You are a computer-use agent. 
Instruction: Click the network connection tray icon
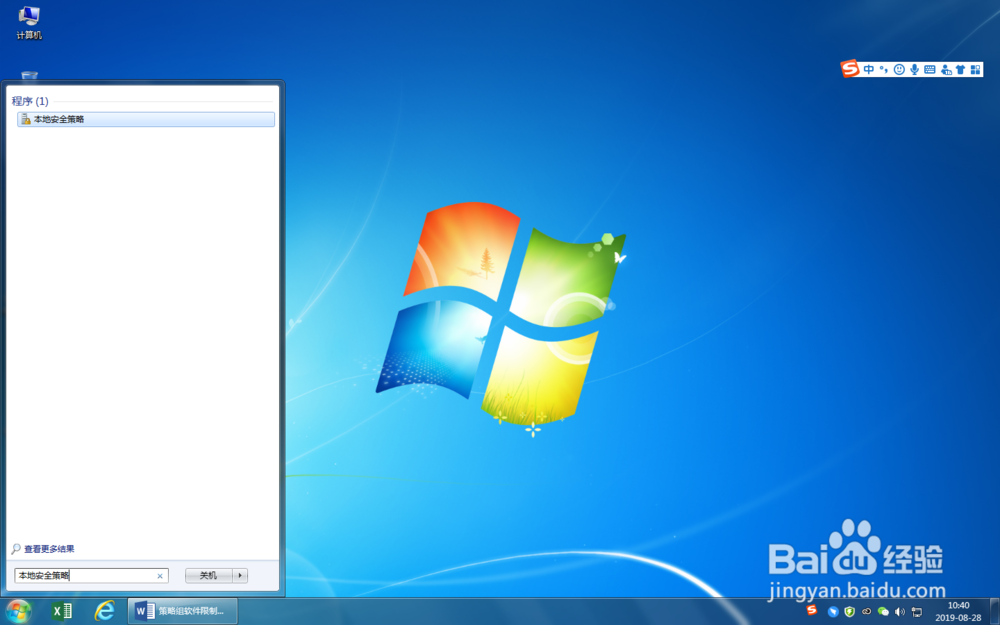[916, 612]
